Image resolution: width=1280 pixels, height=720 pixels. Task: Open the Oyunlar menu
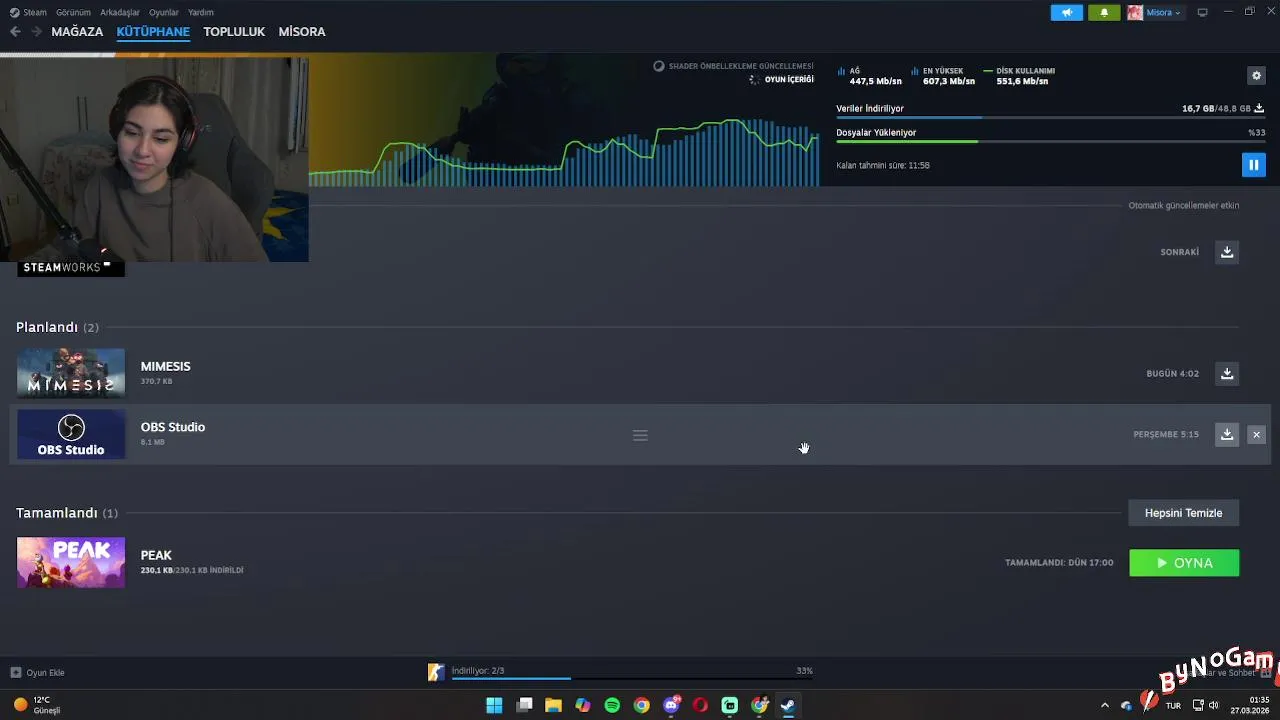[164, 12]
